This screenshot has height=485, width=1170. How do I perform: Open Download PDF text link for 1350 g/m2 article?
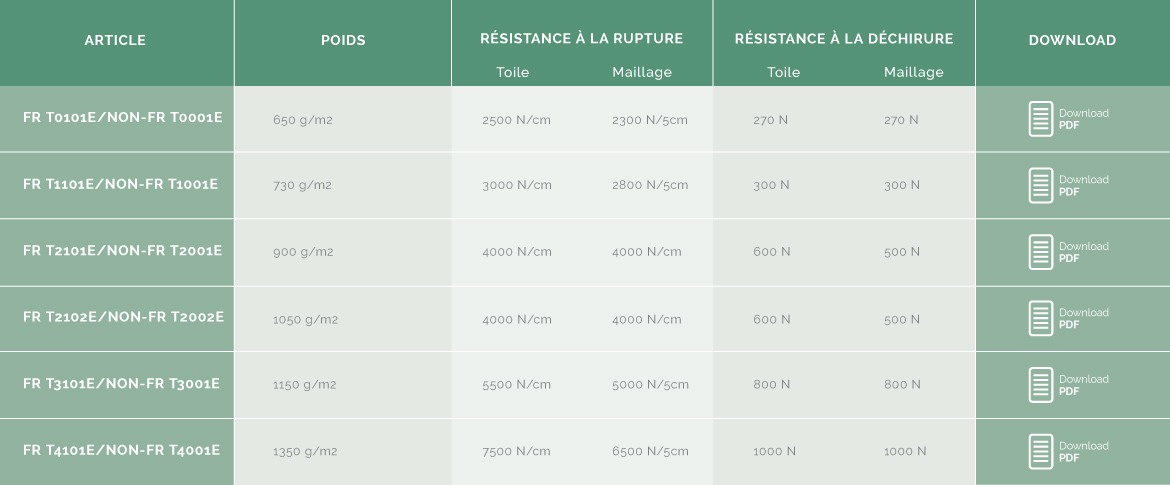coord(1083,451)
